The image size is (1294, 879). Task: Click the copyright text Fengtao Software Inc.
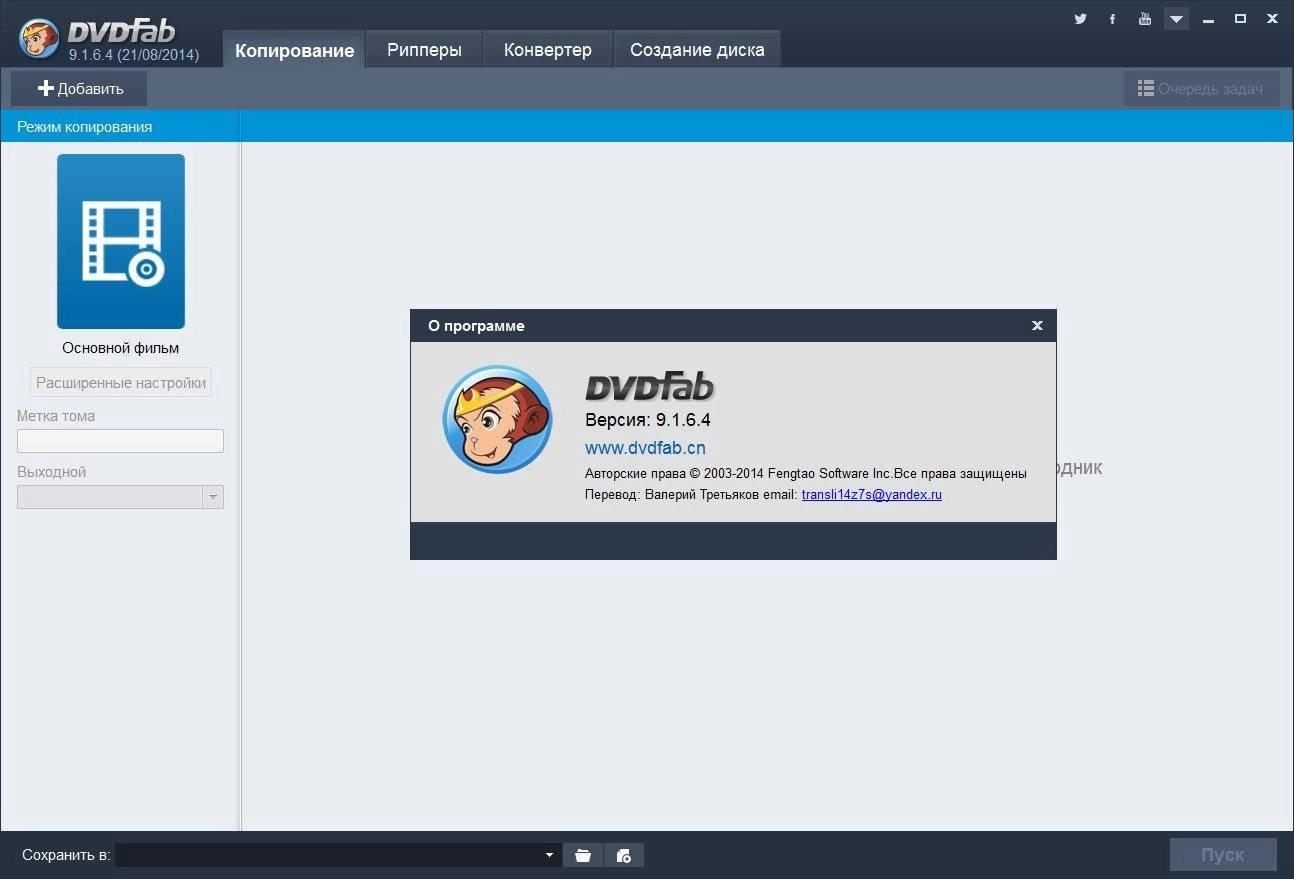tap(806, 473)
